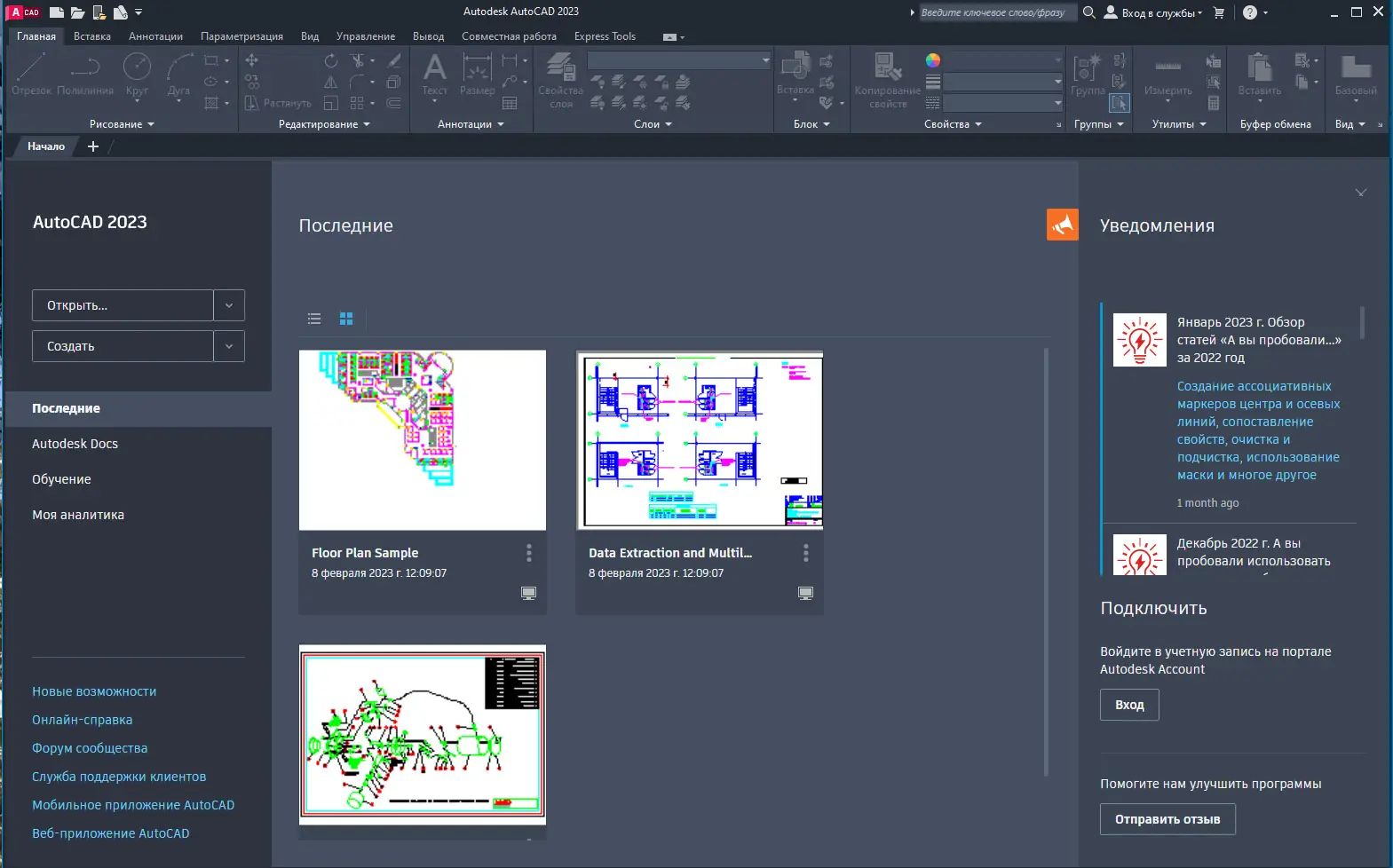Image resolution: width=1393 pixels, height=868 pixels.
Task: Open the Autodesk App Store cart icon
Action: tap(1219, 12)
